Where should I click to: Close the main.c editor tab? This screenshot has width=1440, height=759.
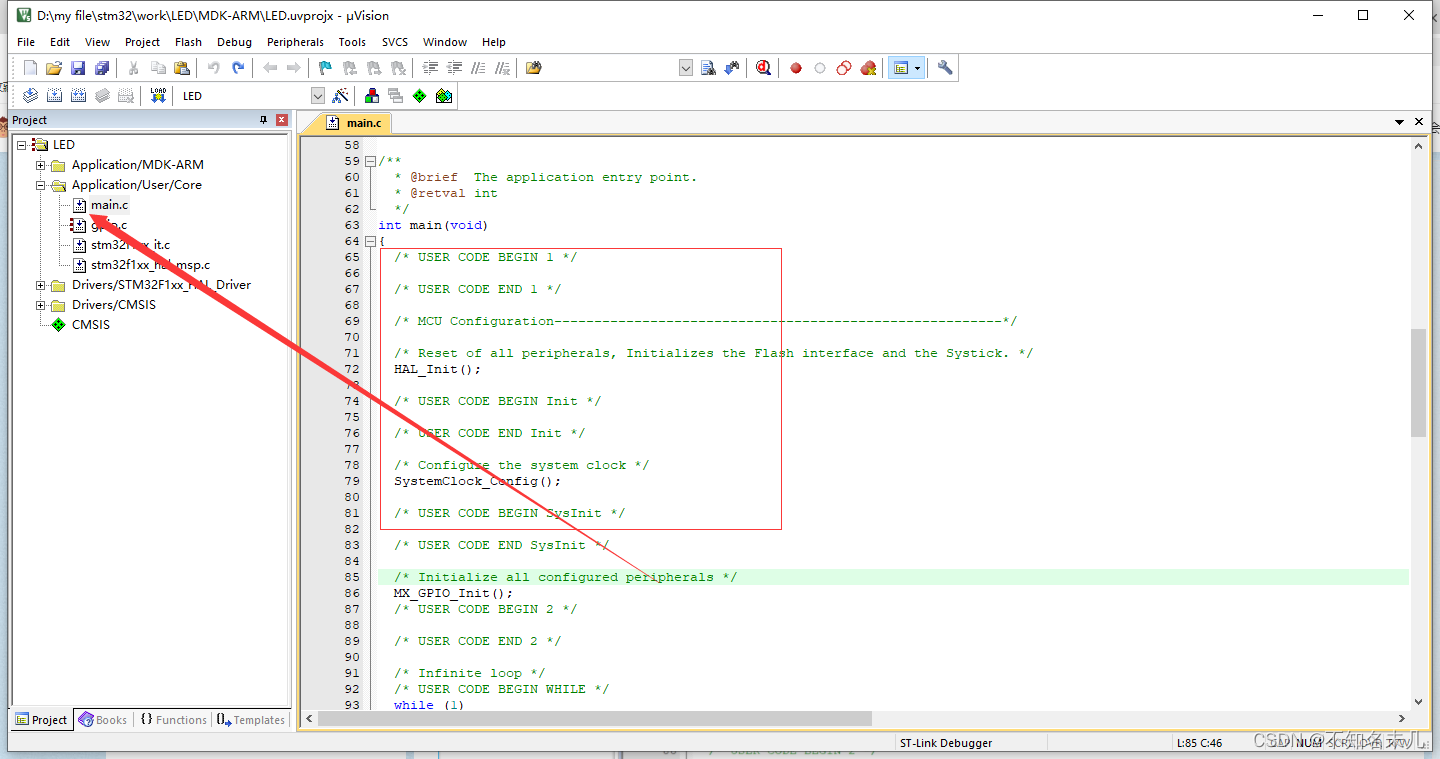click(1420, 122)
